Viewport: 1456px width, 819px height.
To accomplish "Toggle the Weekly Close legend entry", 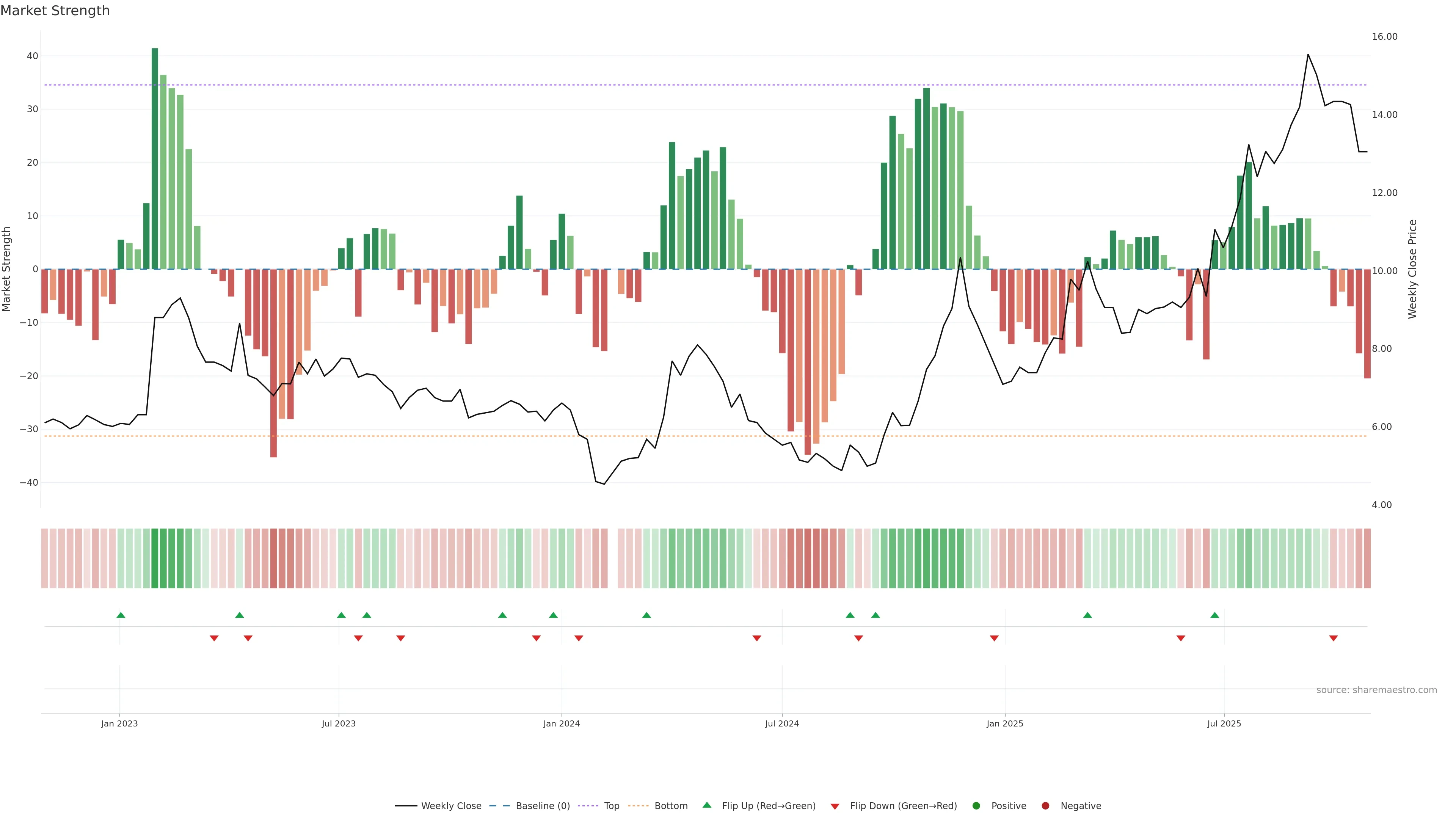I will [450, 806].
